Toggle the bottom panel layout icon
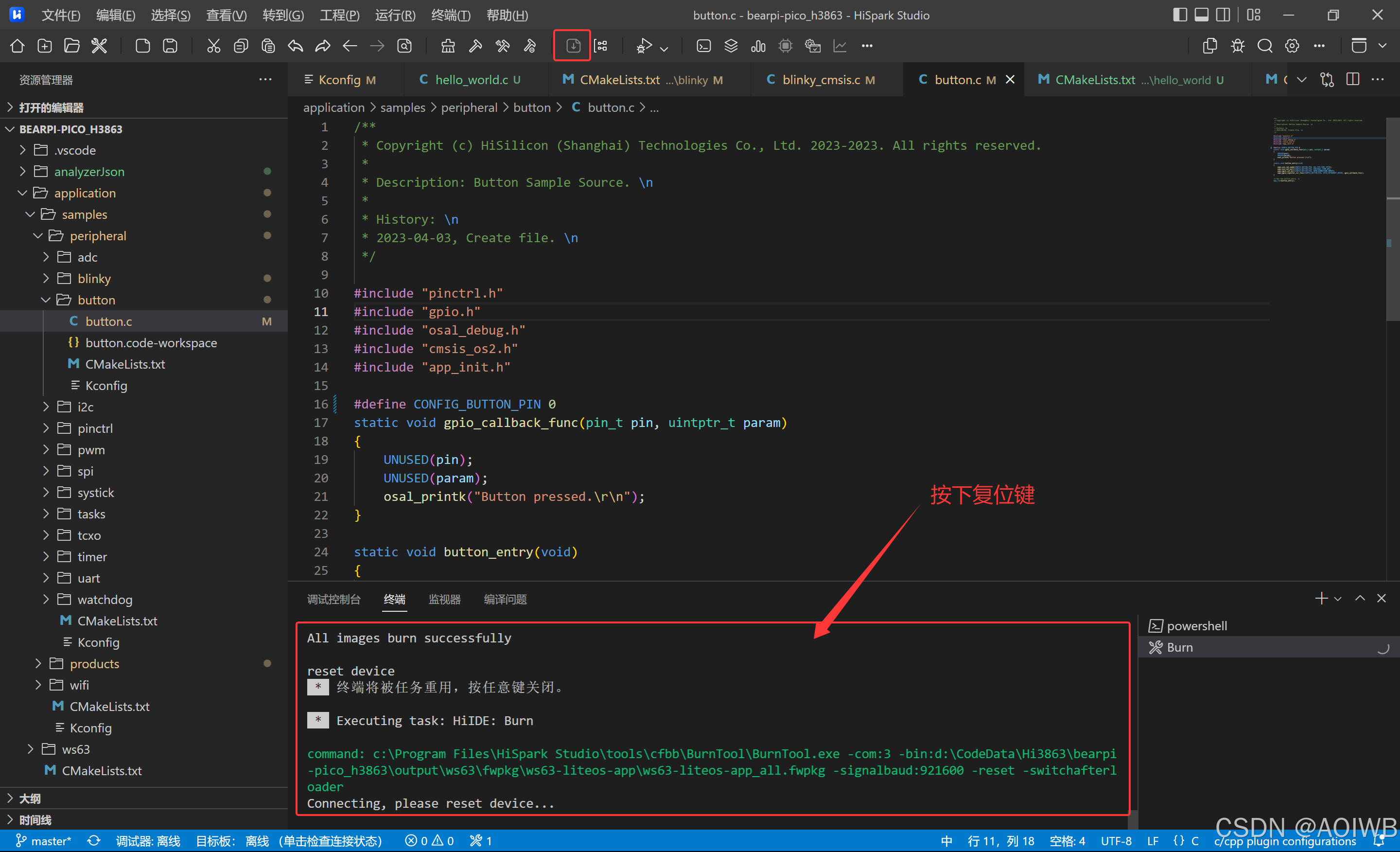Image resolution: width=1400 pixels, height=852 pixels. coord(1201,15)
